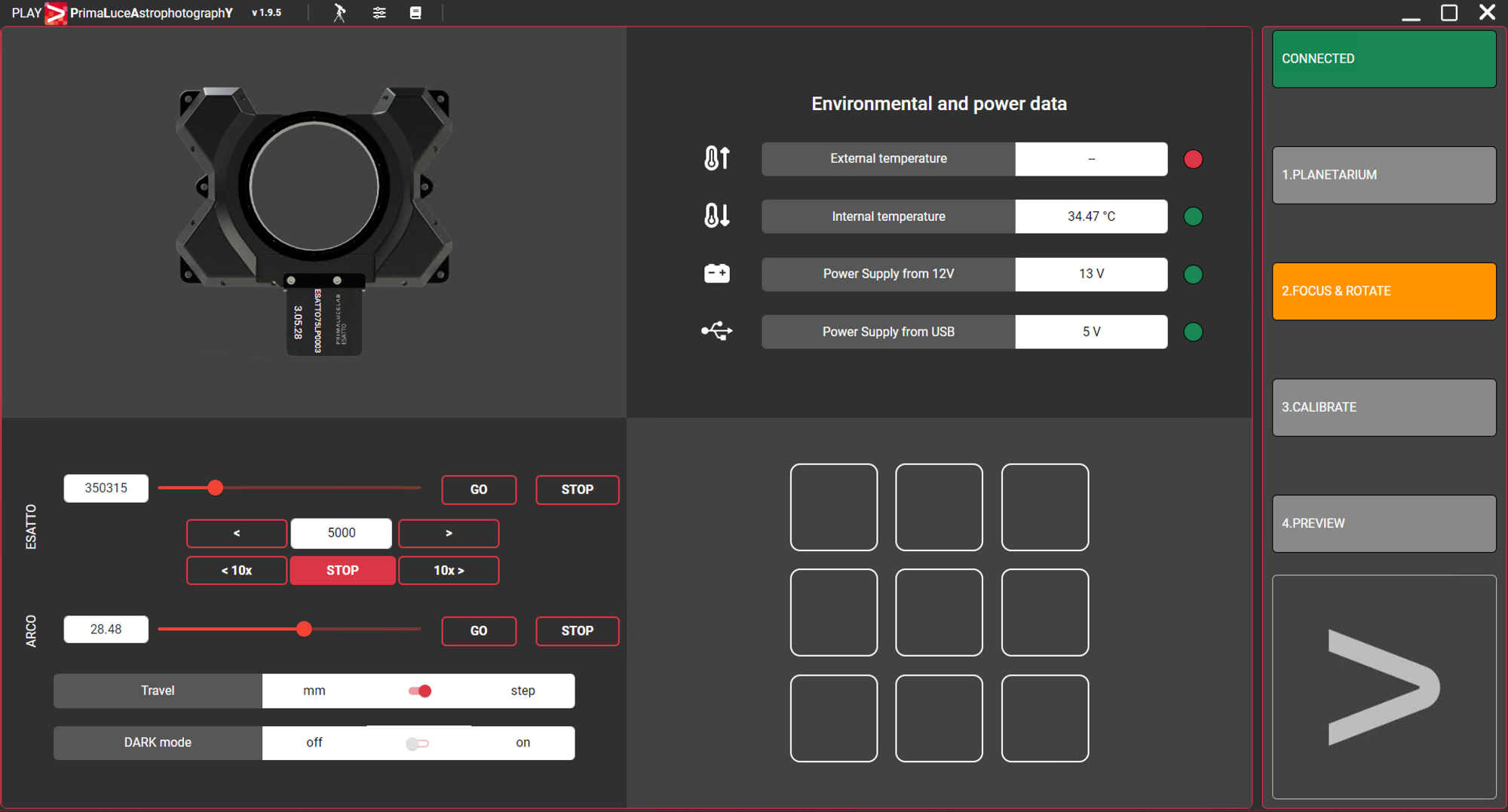Click the green CONNECTED button

[x=1384, y=59]
